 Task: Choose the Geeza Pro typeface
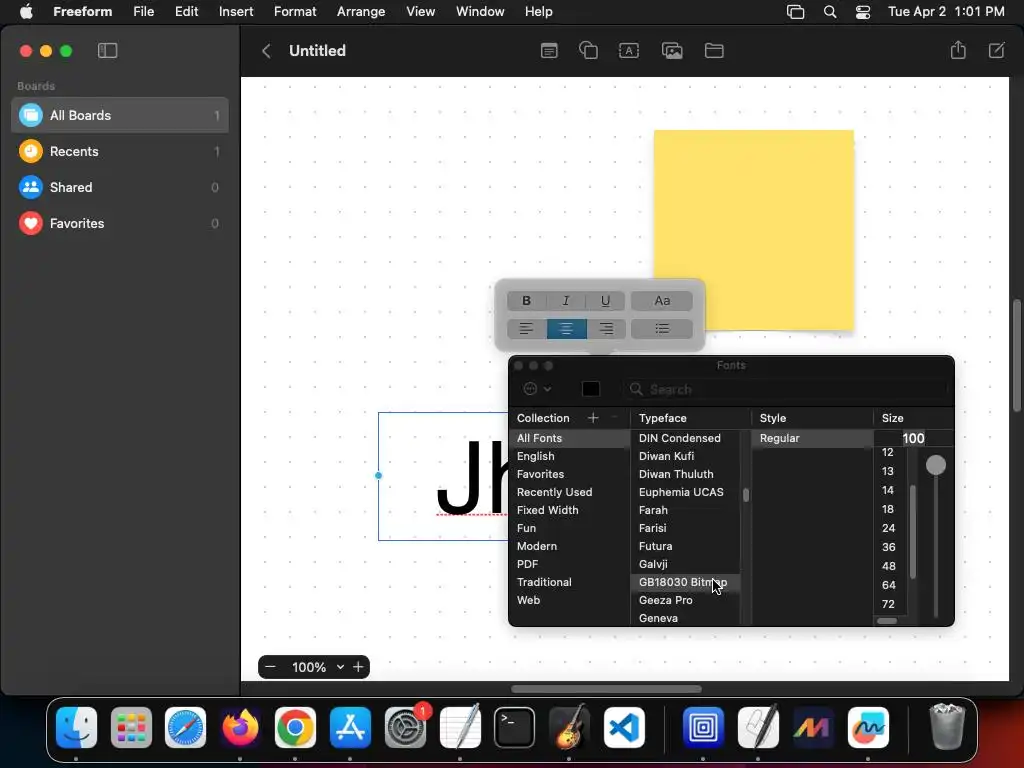(x=686, y=600)
